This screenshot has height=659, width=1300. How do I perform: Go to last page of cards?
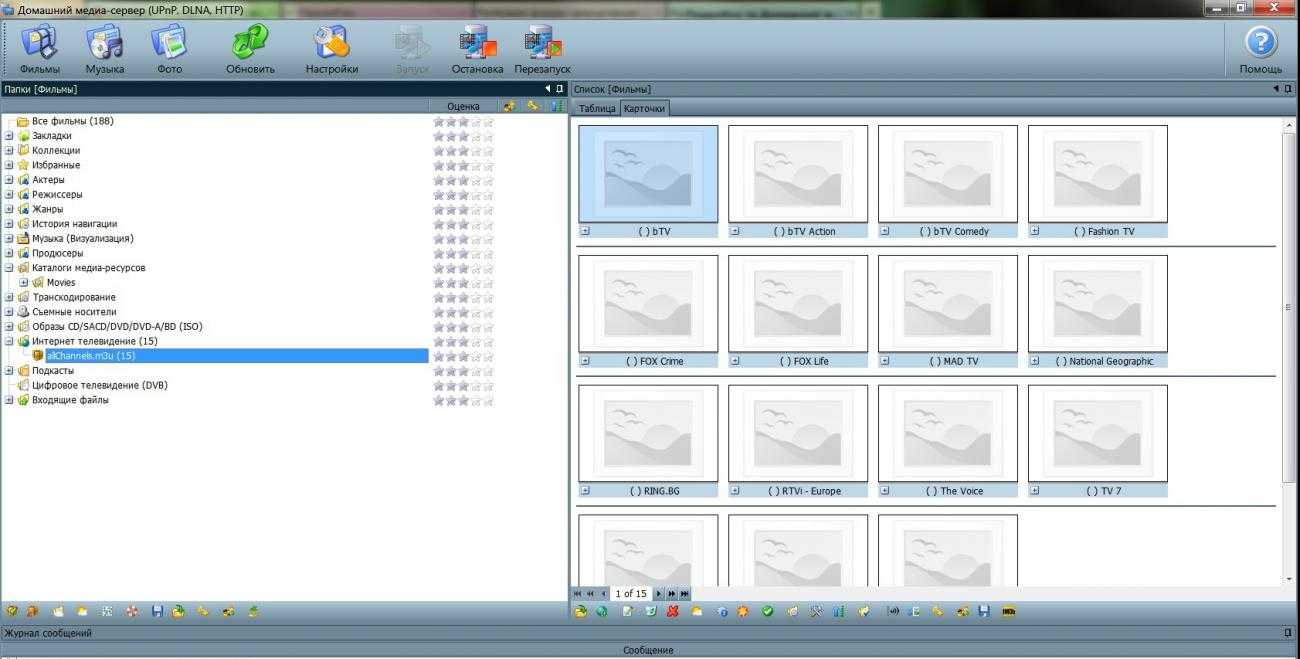click(684, 593)
